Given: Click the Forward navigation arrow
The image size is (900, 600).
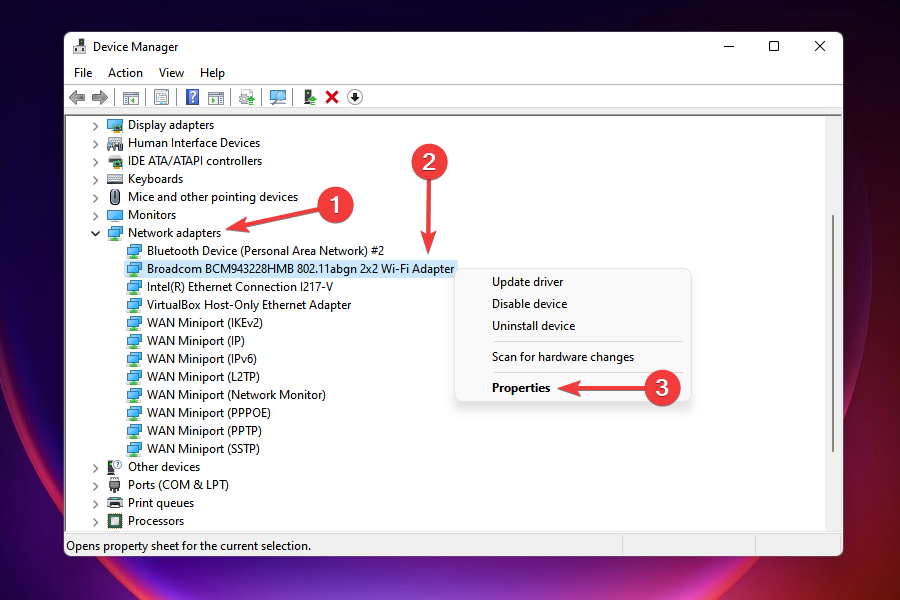Looking at the screenshot, I should coord(99,97).
